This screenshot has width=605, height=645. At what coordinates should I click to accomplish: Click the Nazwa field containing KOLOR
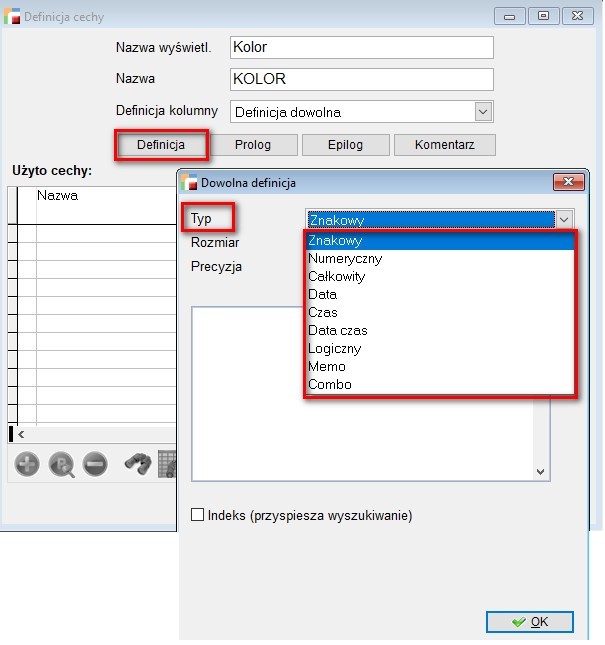click(362, 79)
